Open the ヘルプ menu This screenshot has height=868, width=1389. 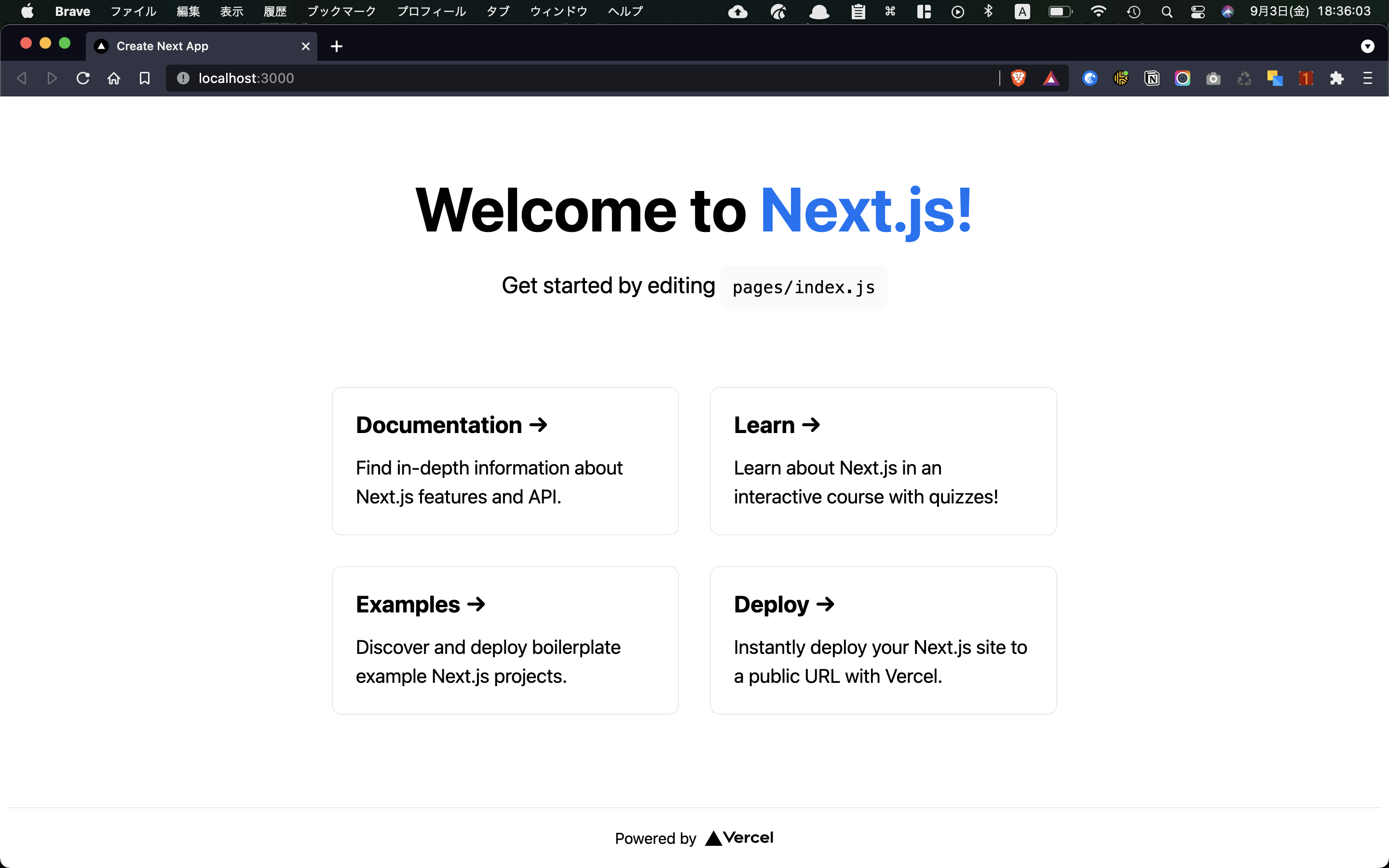point(625,12)
